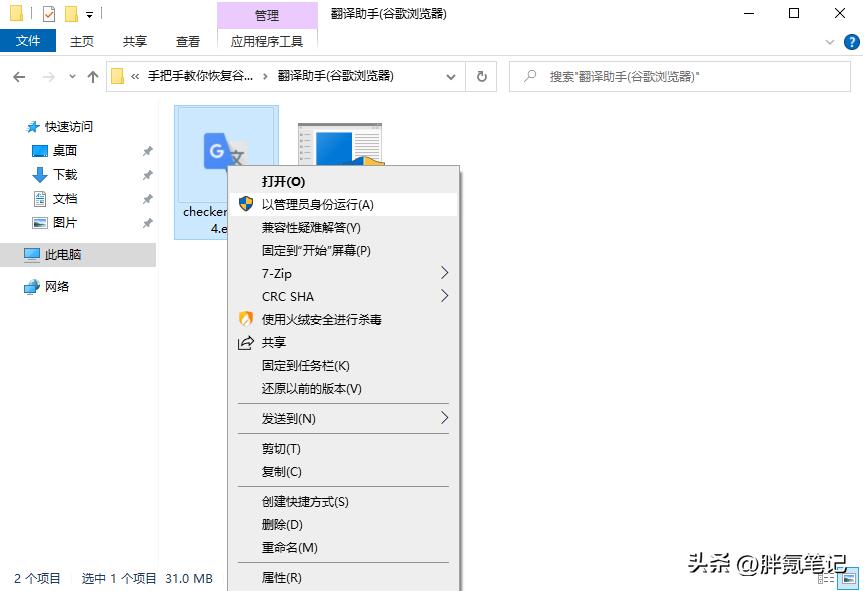Open 图片 in the sidebar

coord(62,222)
